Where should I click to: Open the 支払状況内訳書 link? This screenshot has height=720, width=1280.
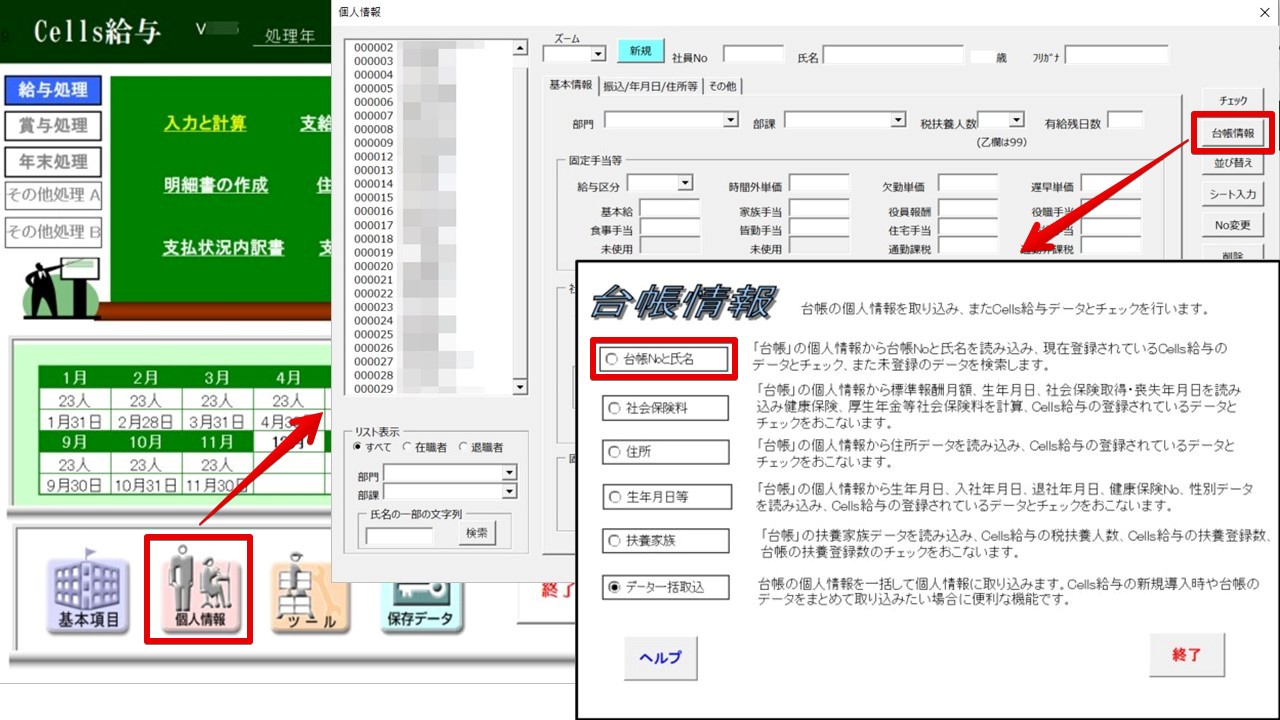(x=224, y=248)
